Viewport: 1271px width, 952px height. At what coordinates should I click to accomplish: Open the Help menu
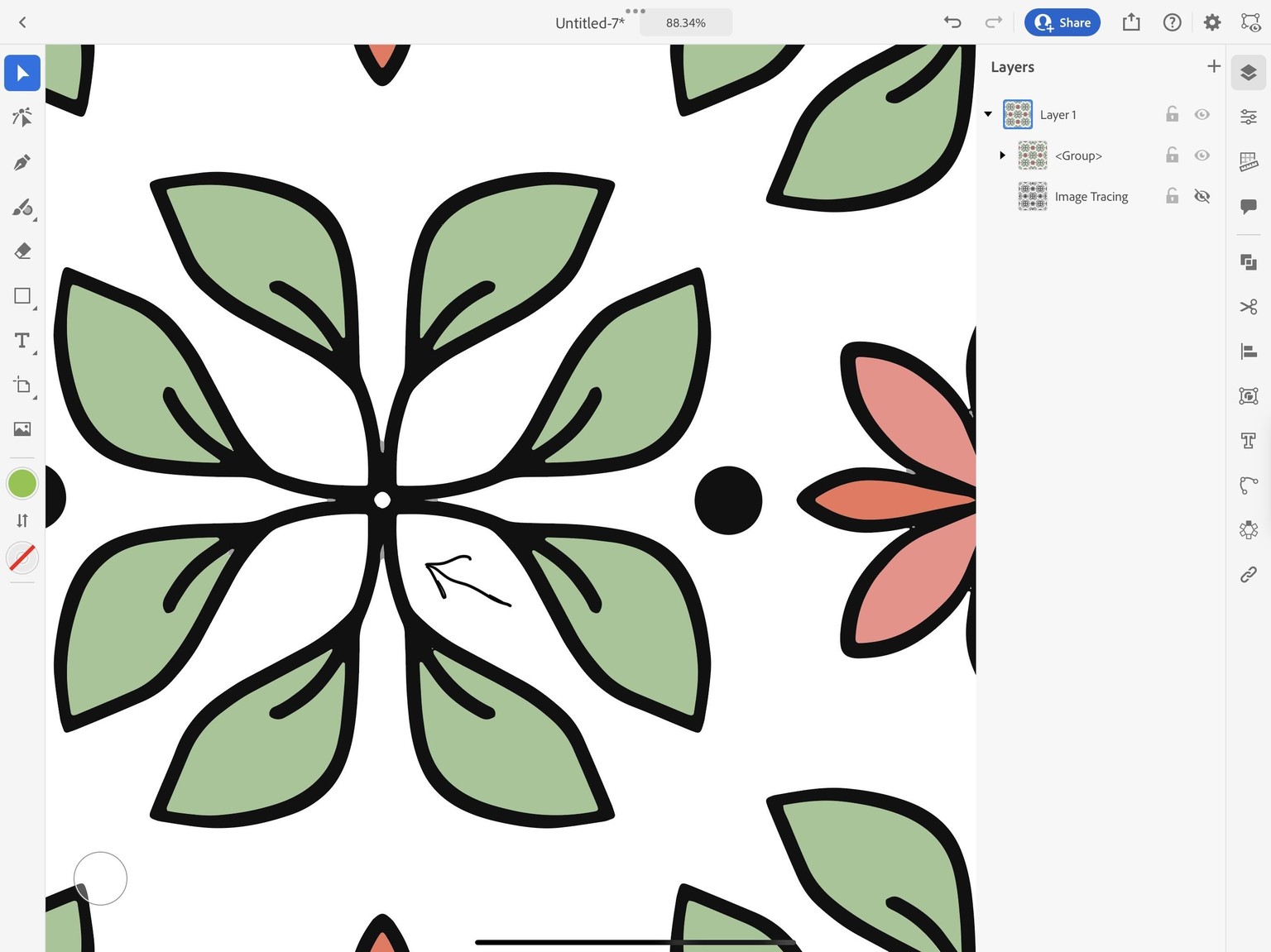click(1172, 22)
